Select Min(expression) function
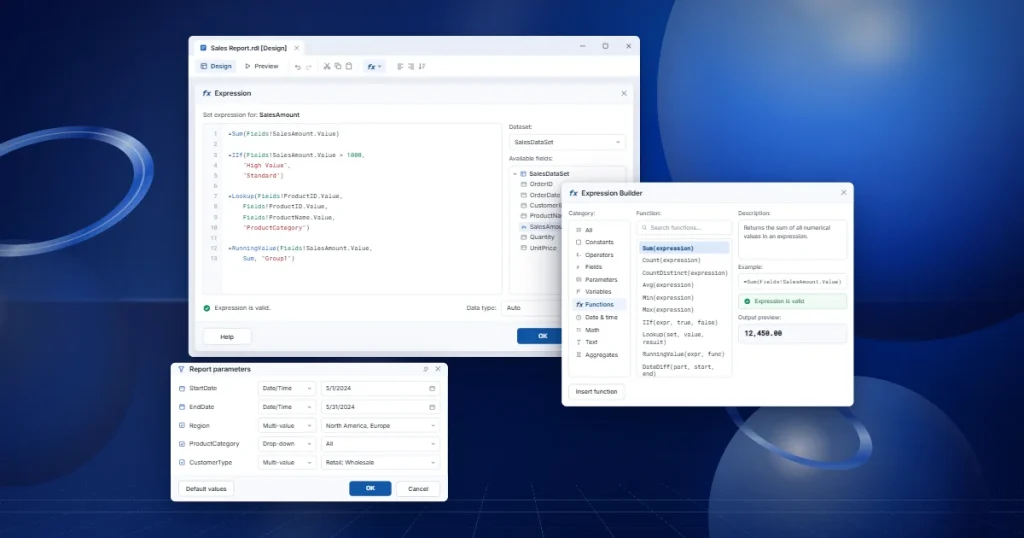1024x538 pixels. pyautogui.click(x=667, y=298)
